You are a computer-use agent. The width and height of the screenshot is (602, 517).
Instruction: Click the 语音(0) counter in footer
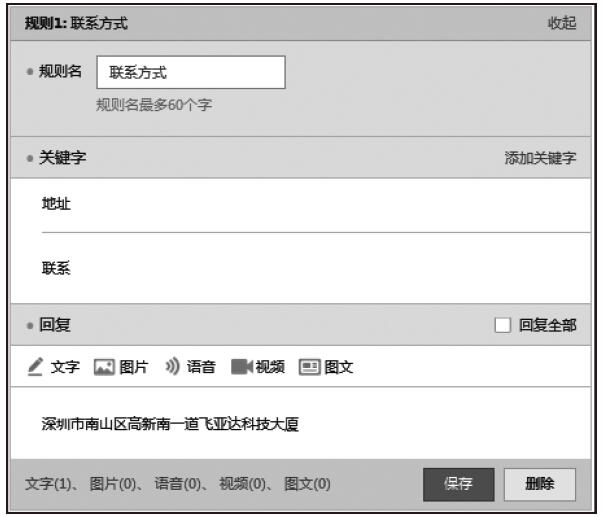point(181,484)
